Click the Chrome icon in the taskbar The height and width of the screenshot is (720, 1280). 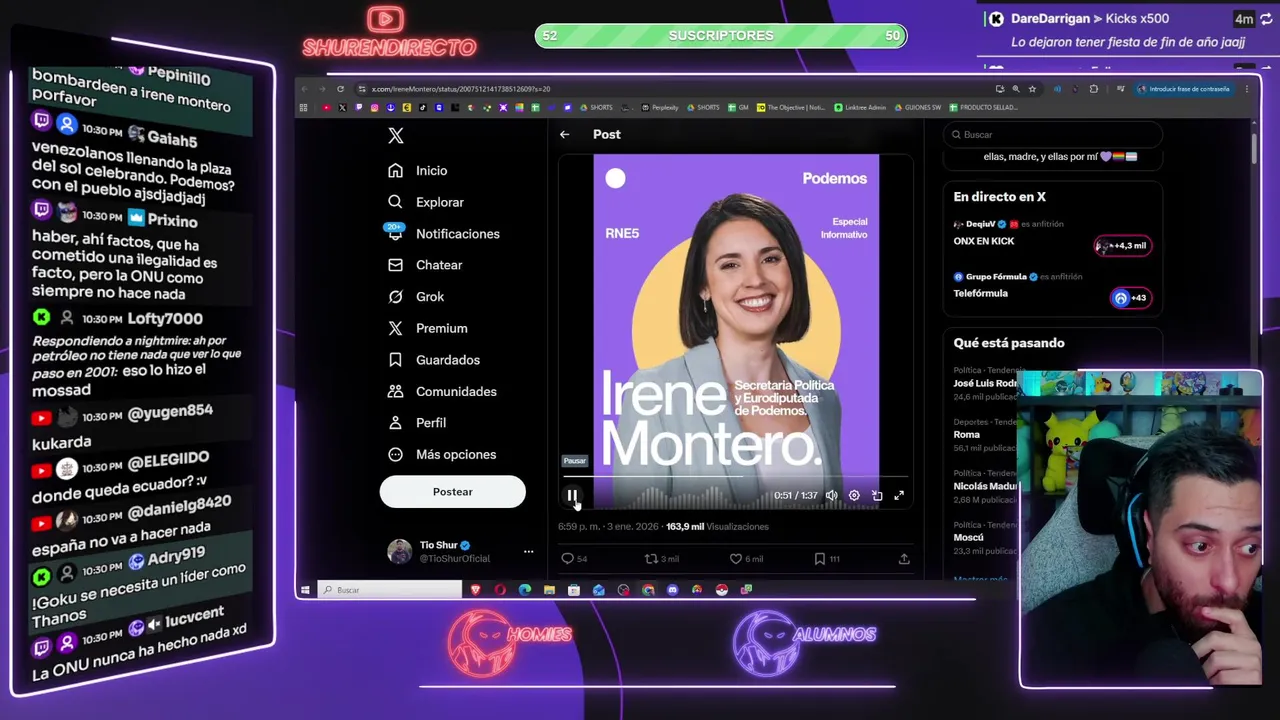tap(648, 590)
